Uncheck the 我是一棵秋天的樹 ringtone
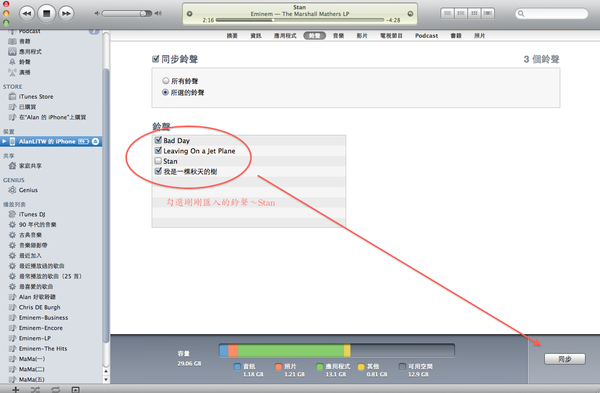The image size is (600, 393). pos(158,171)
